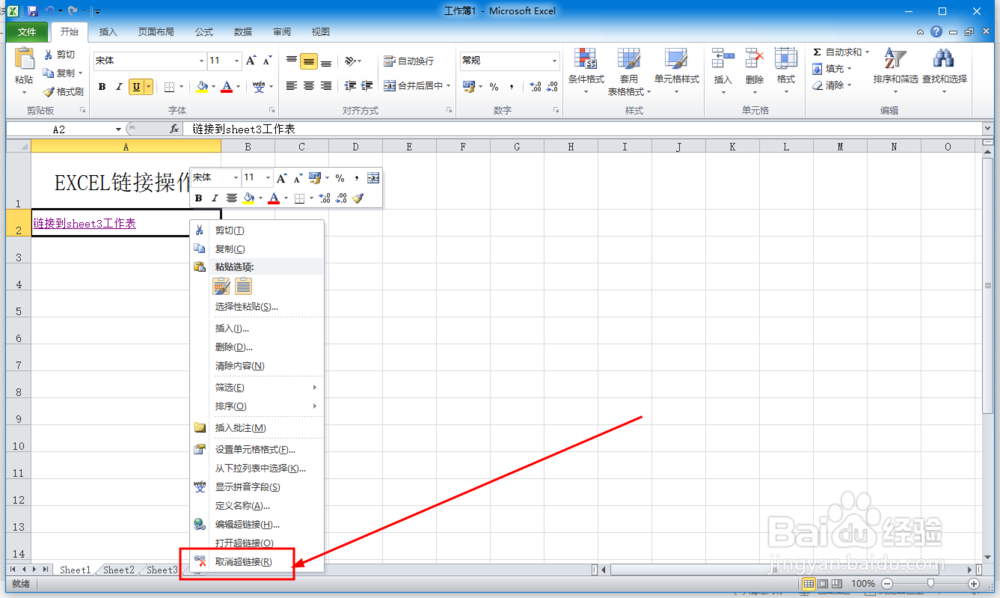This screenshot has height=598, width=1000.
Task: Open the Name Box dropdown arrow
Action: coord(118,129)
